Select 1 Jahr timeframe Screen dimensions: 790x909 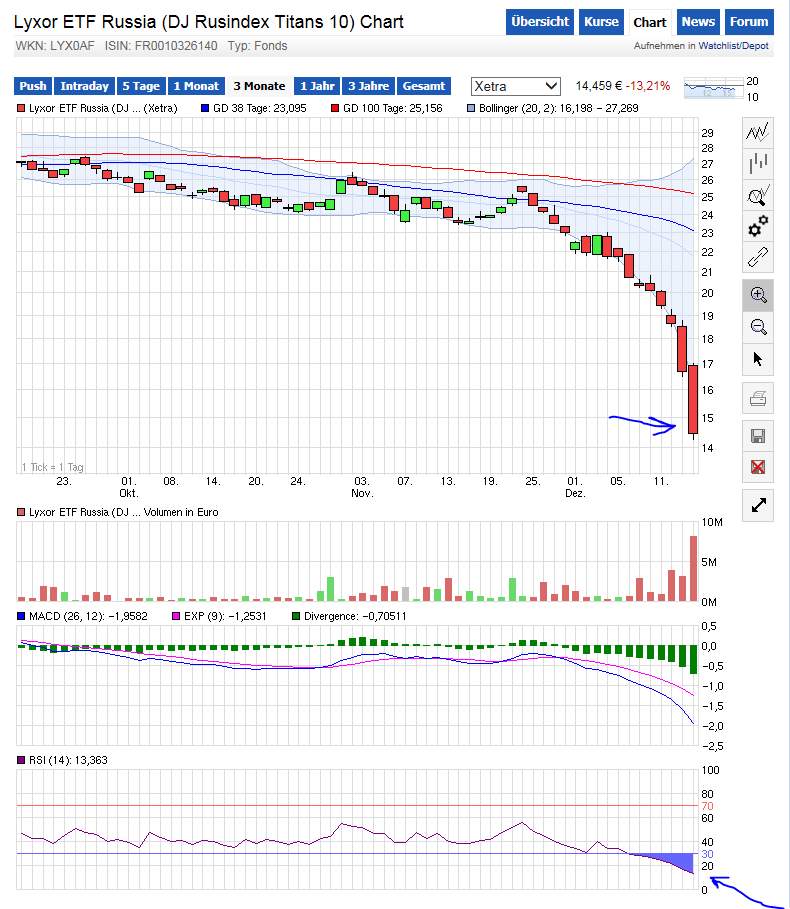tap(317, 86)
